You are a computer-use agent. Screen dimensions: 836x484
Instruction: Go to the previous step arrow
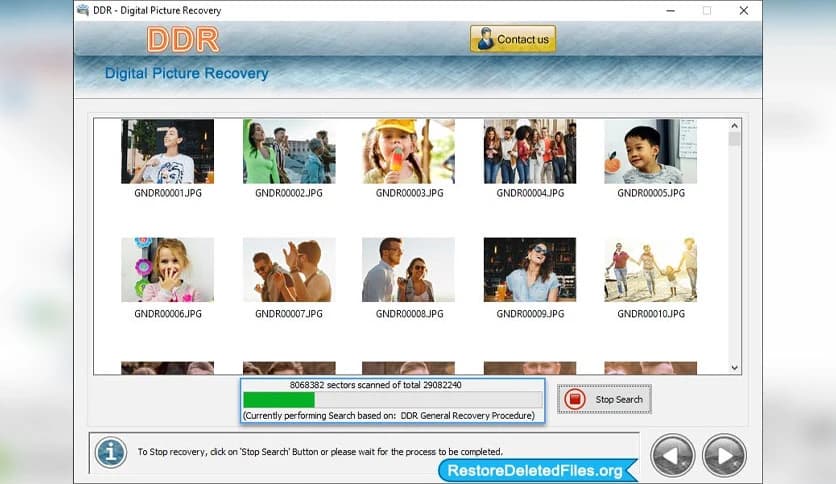(672, 455)
